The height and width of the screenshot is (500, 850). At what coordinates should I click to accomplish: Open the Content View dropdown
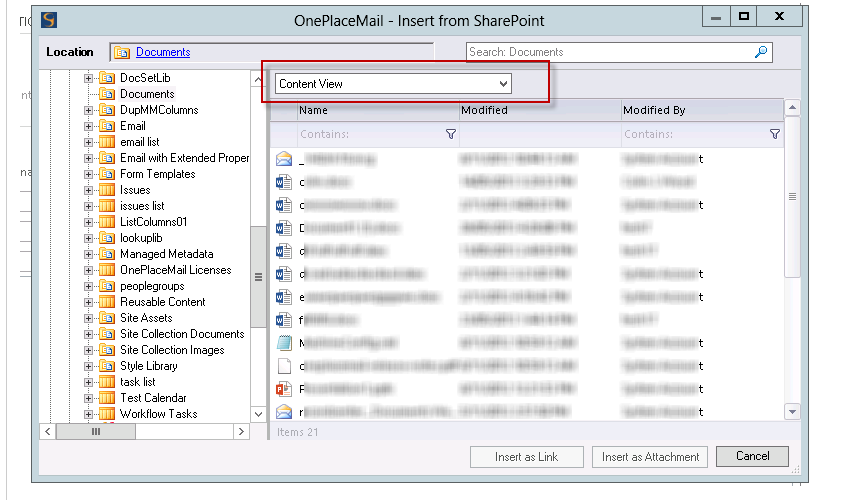(394, 84)
